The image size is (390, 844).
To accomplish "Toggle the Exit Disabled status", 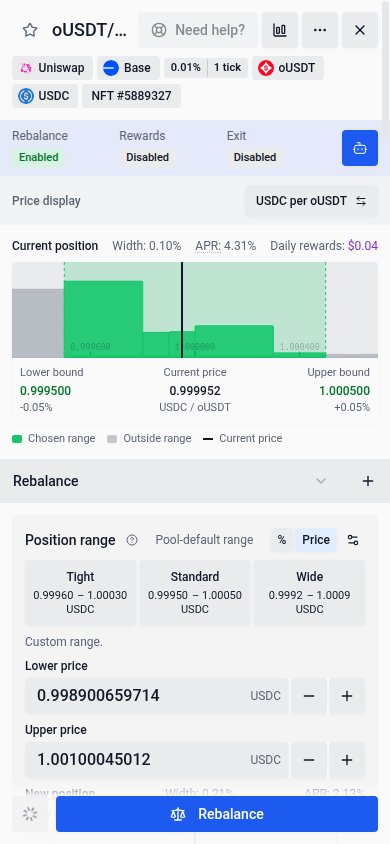I will click(x=255, y=157).
